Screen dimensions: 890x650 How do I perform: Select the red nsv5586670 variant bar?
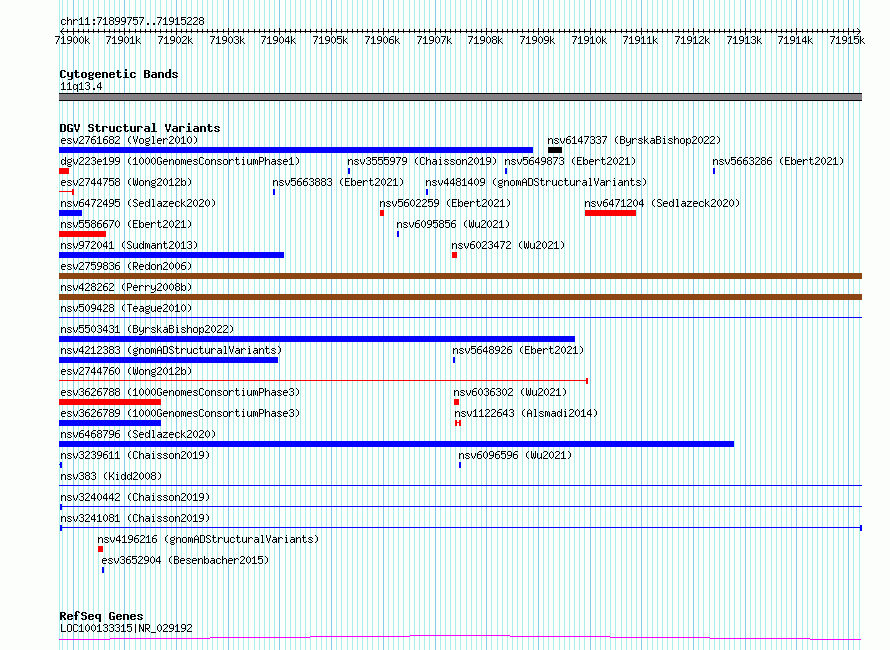(82, 234)
